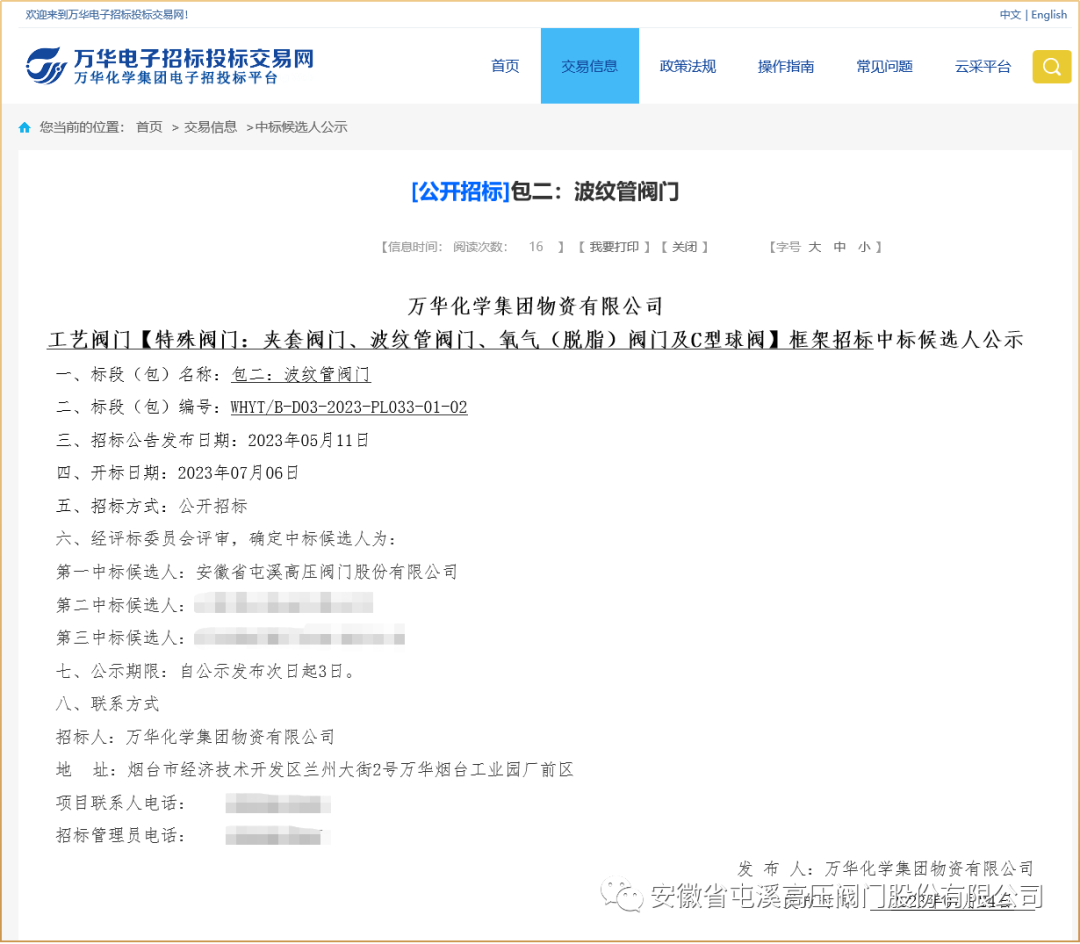The image size is (1080, 944).
Task: Click the 第二中标候选人 label
Action: tap(120, 605)
